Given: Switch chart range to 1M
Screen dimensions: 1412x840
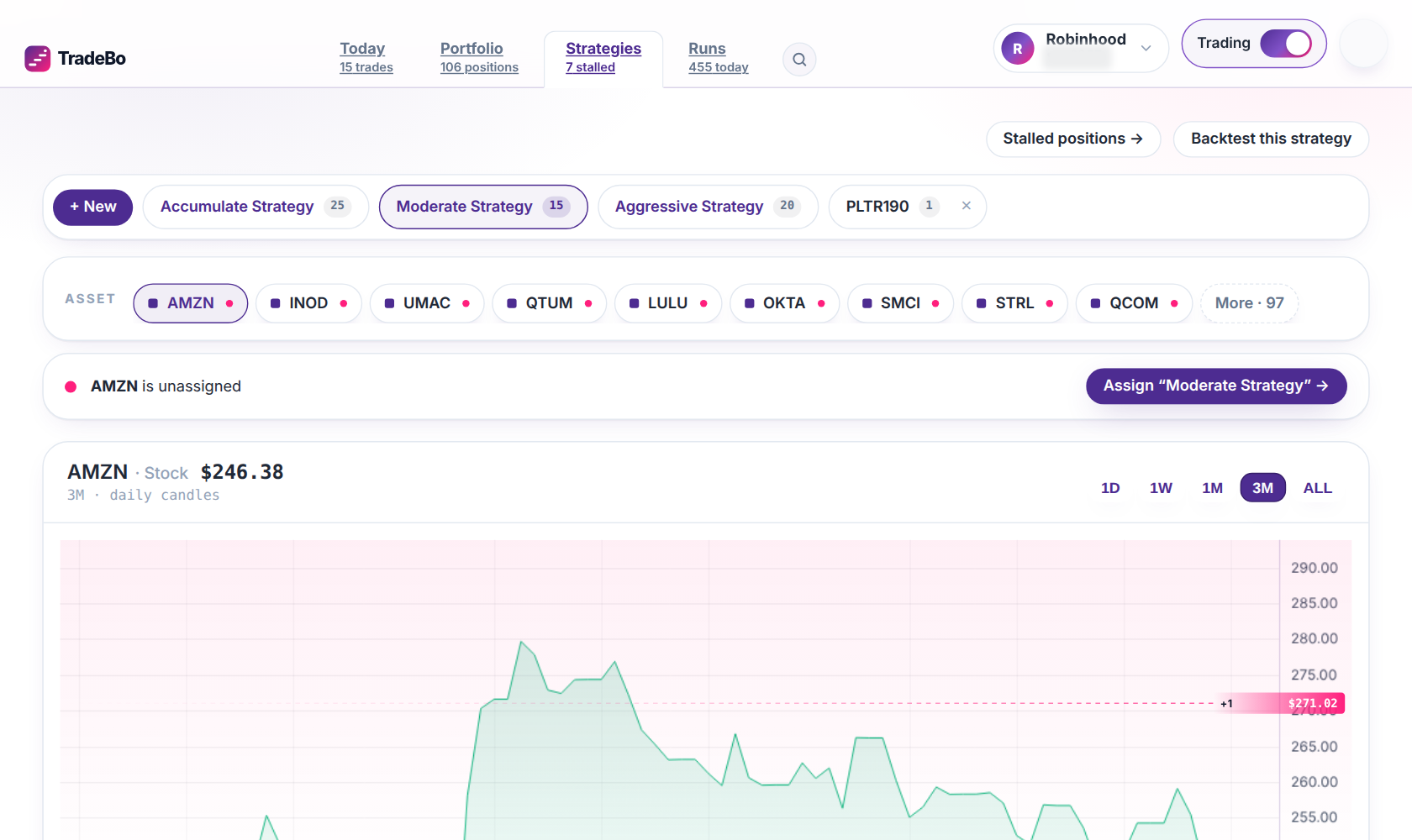Looking at the screenshot, I should point(1212,488).
